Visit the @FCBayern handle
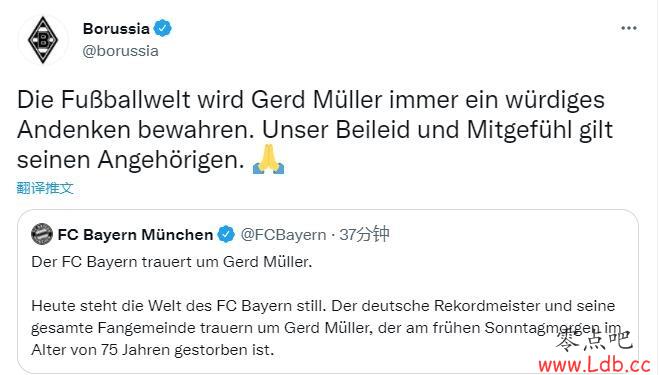Image resolution: width=660 pixels, height=375 pixels. (283, 234)
